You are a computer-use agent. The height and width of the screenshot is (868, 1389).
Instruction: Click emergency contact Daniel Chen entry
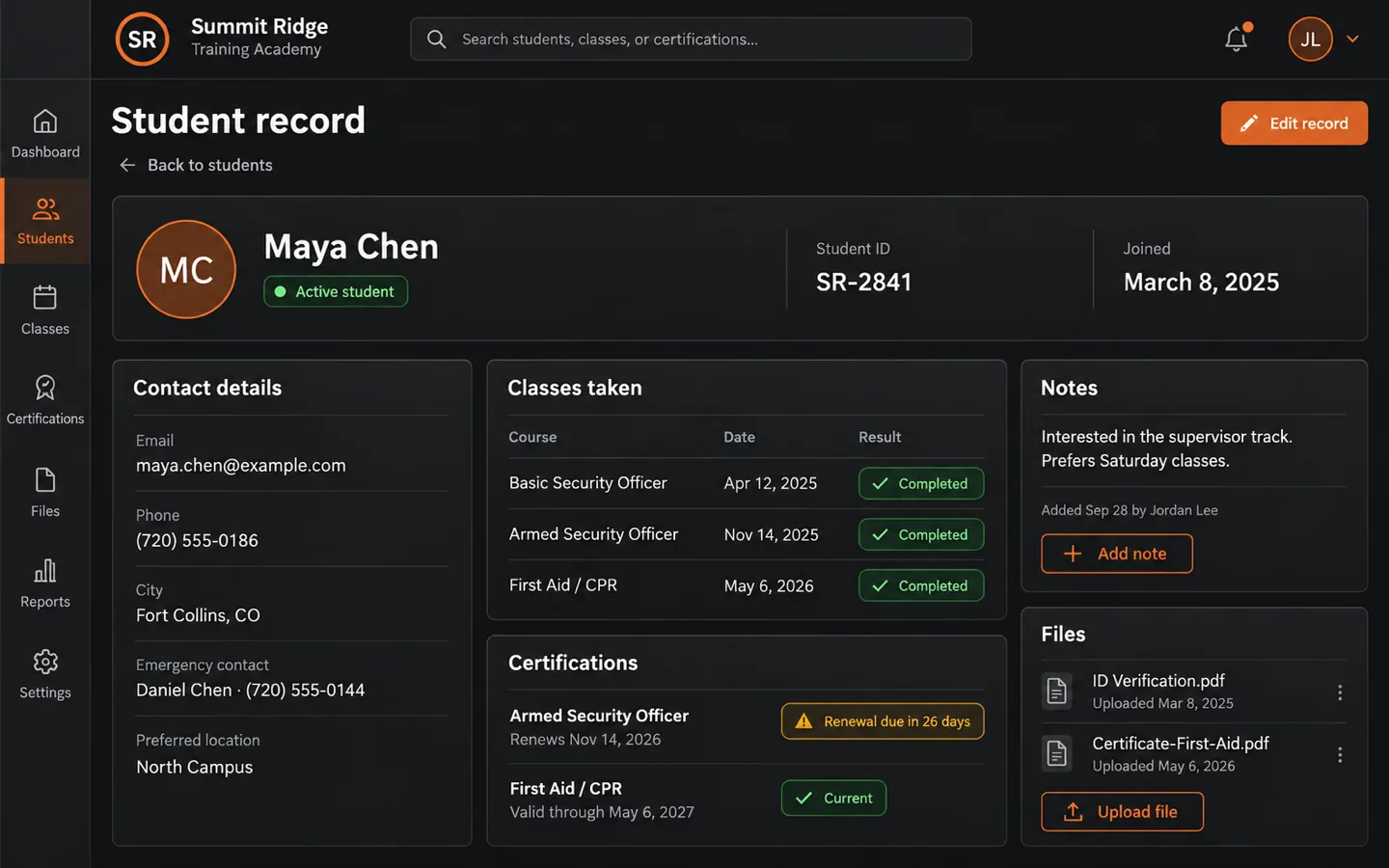click(x=251, y=691)
